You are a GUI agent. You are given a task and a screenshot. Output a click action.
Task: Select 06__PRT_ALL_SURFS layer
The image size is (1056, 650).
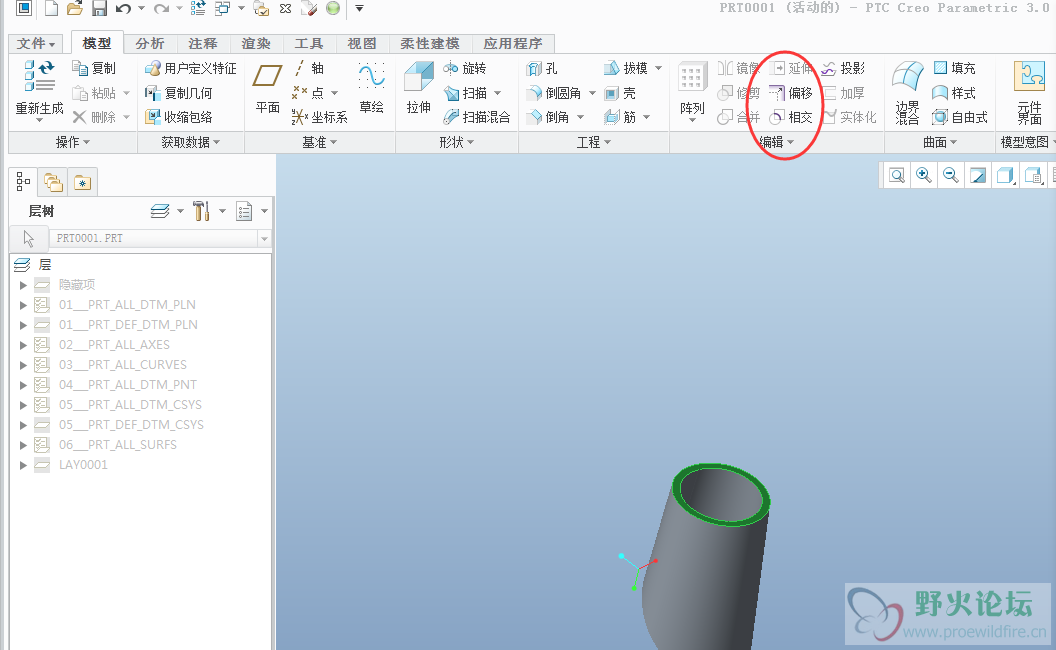tap(118, 445)
